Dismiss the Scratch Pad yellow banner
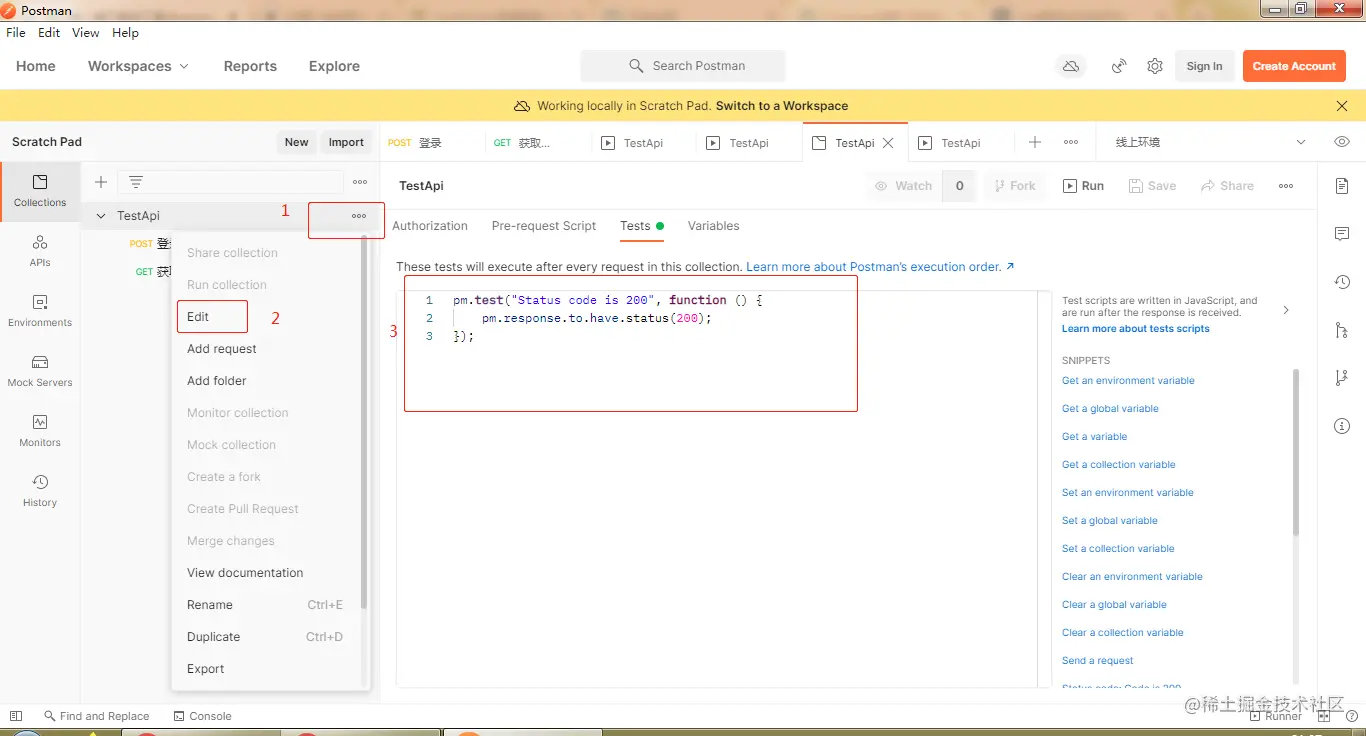 1342,106
